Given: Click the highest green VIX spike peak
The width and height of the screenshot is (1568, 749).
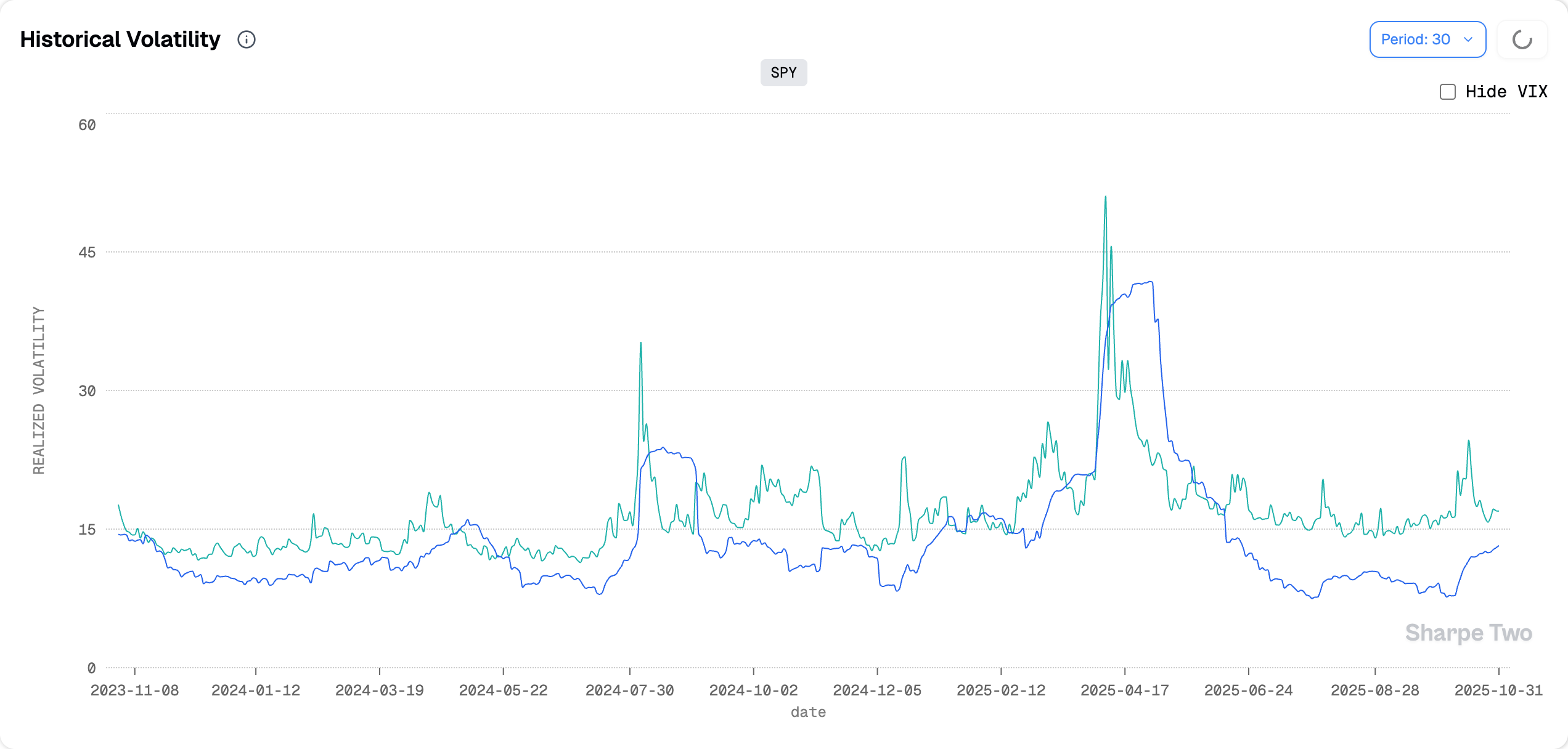Looking at the screenshot, I should pos(1105,198).
